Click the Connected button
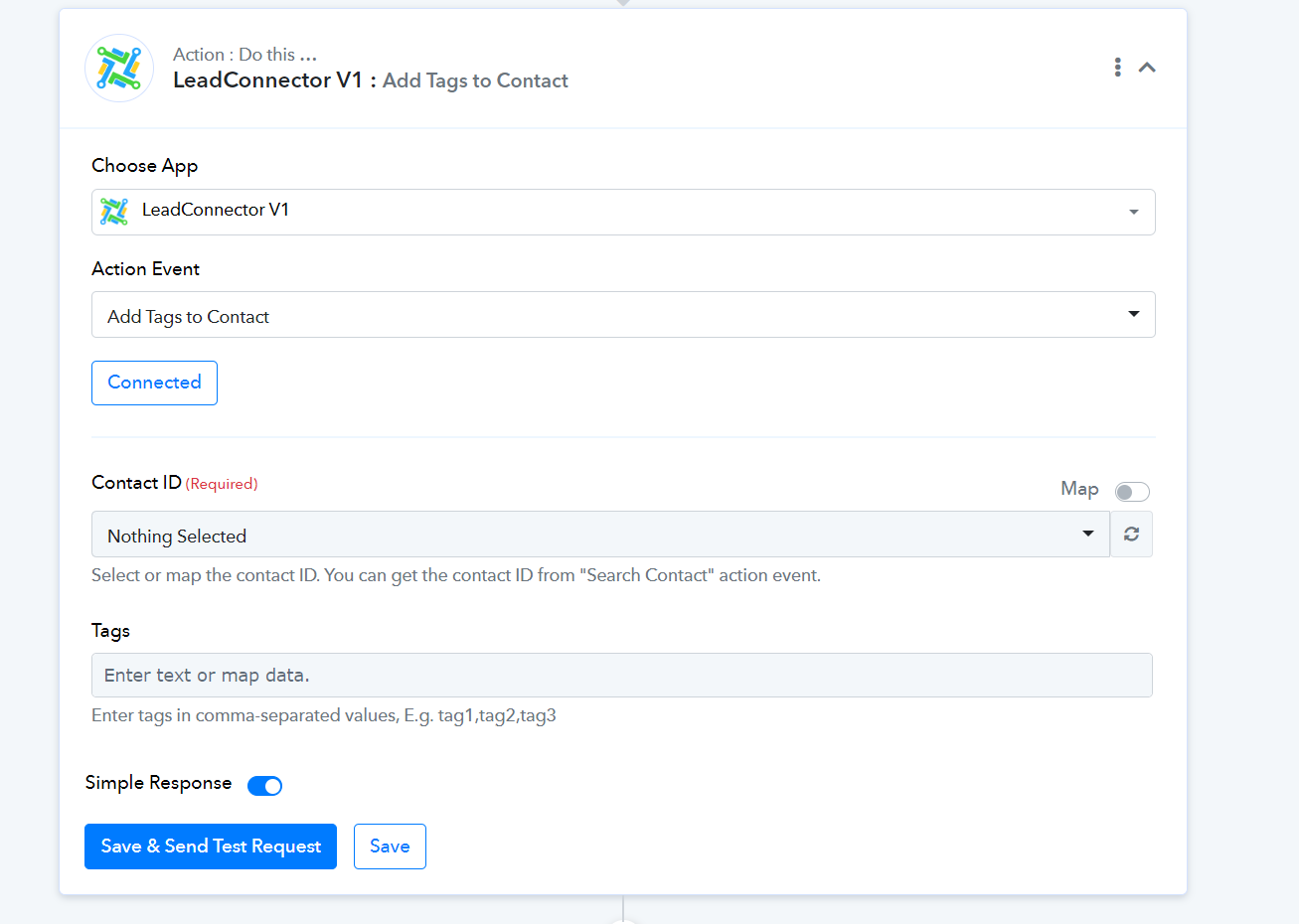1299x924 pixels. [154, 383]
